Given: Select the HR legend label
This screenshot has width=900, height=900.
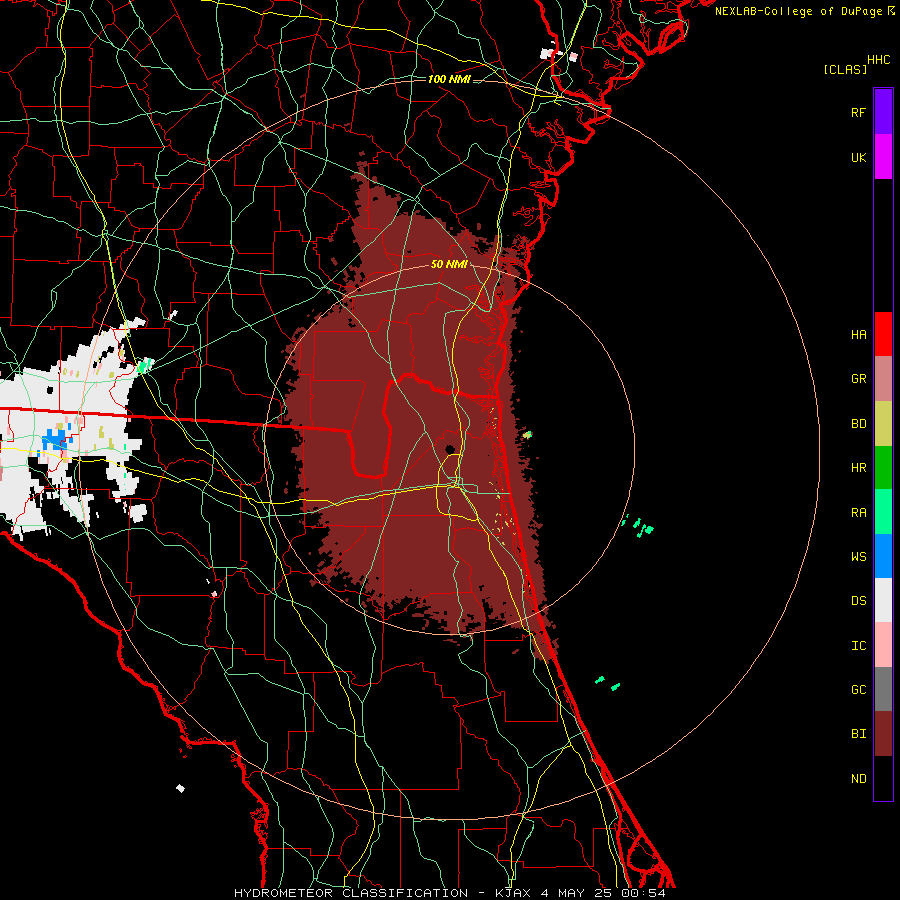Looking at the screenshot, I should pyautogui.click(x=858, y=468).
